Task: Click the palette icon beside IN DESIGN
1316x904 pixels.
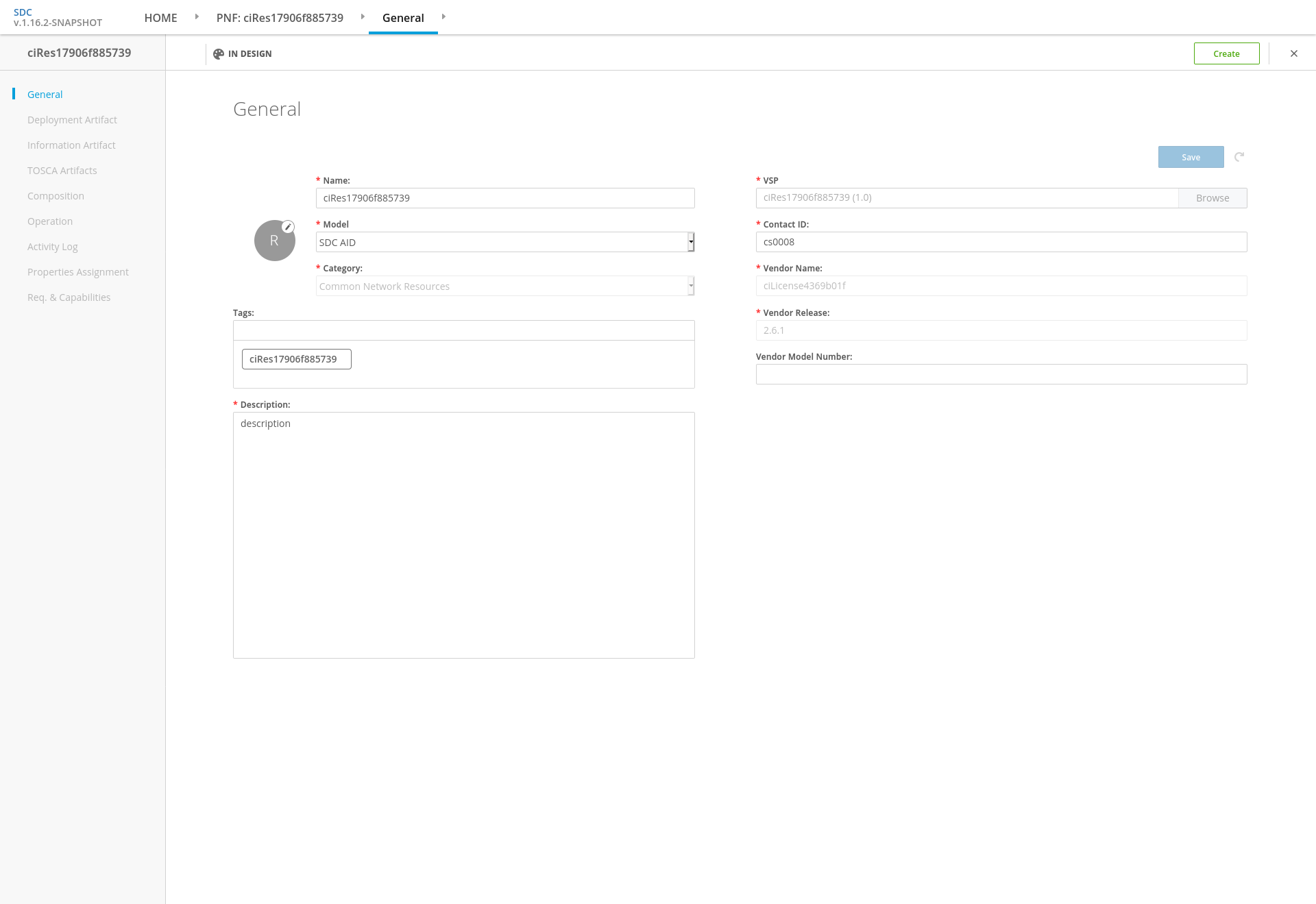Action: [219, 54]
